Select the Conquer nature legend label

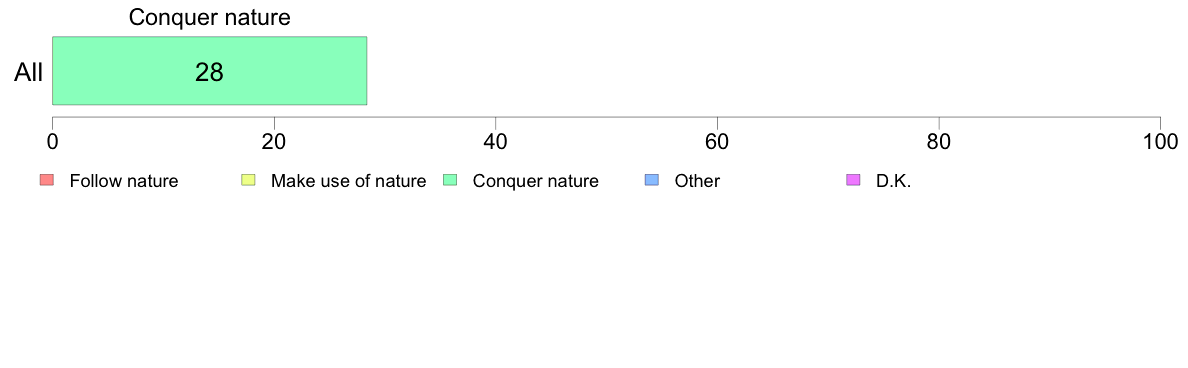(536, 181)
